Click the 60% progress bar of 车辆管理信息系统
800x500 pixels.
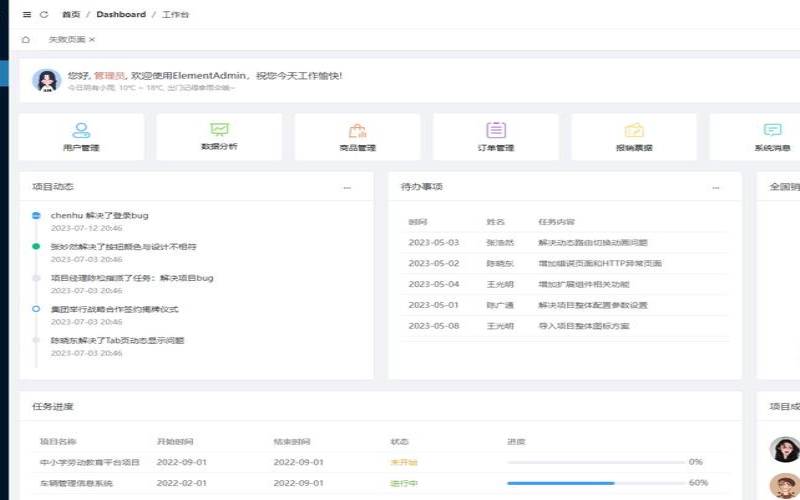[595, 483]
